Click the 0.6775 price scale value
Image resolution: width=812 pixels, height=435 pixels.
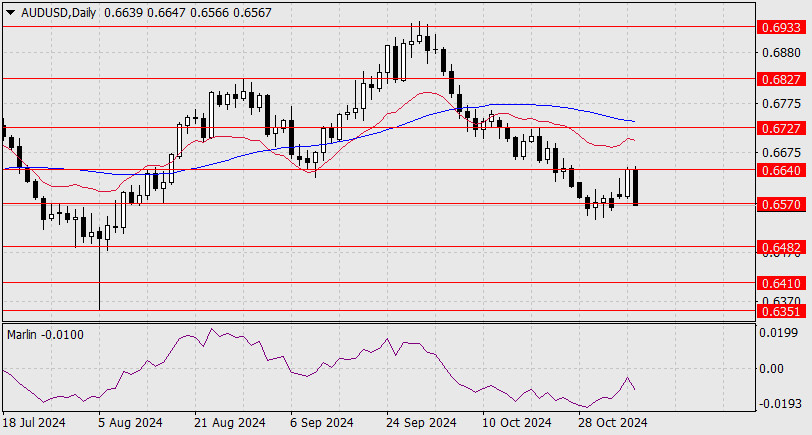(781, 104)
